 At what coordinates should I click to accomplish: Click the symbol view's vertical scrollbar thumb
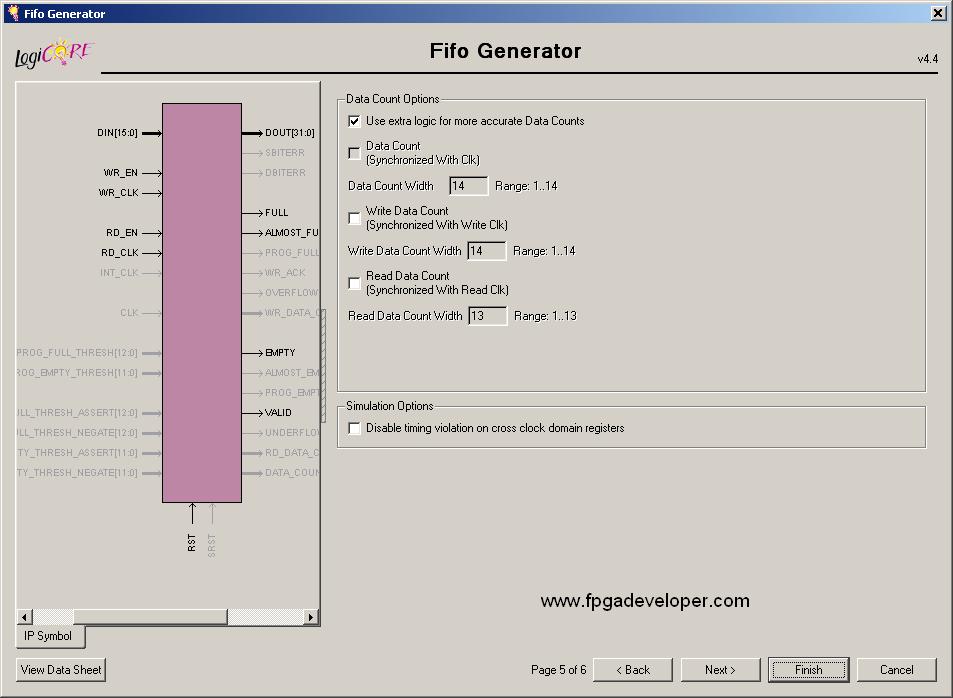pyautogui.click(x=323, y=365)
